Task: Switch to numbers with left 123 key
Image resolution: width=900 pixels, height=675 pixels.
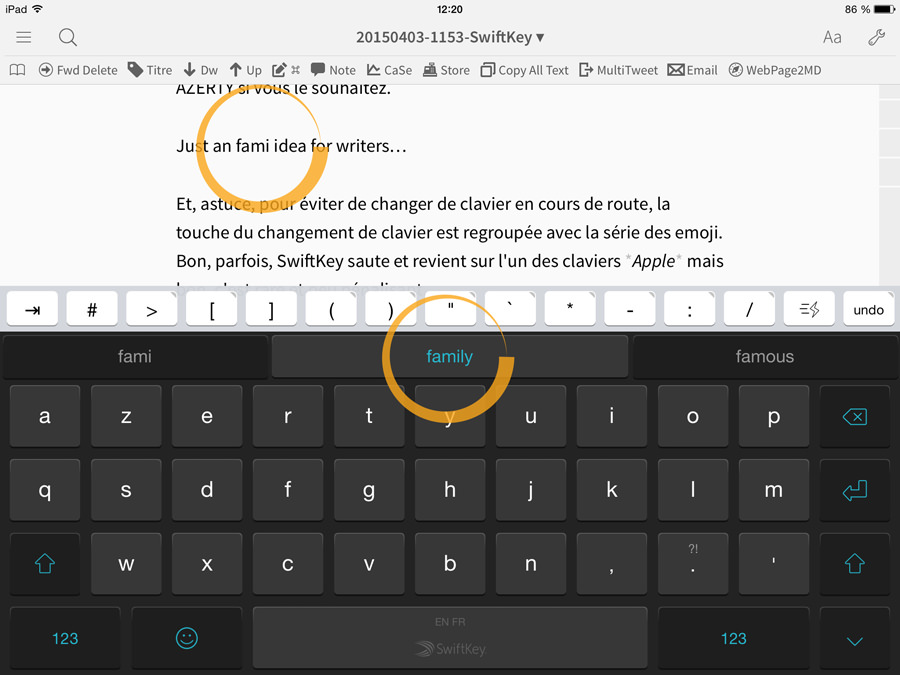Action: pyautogui.click(x=65, y=638)
